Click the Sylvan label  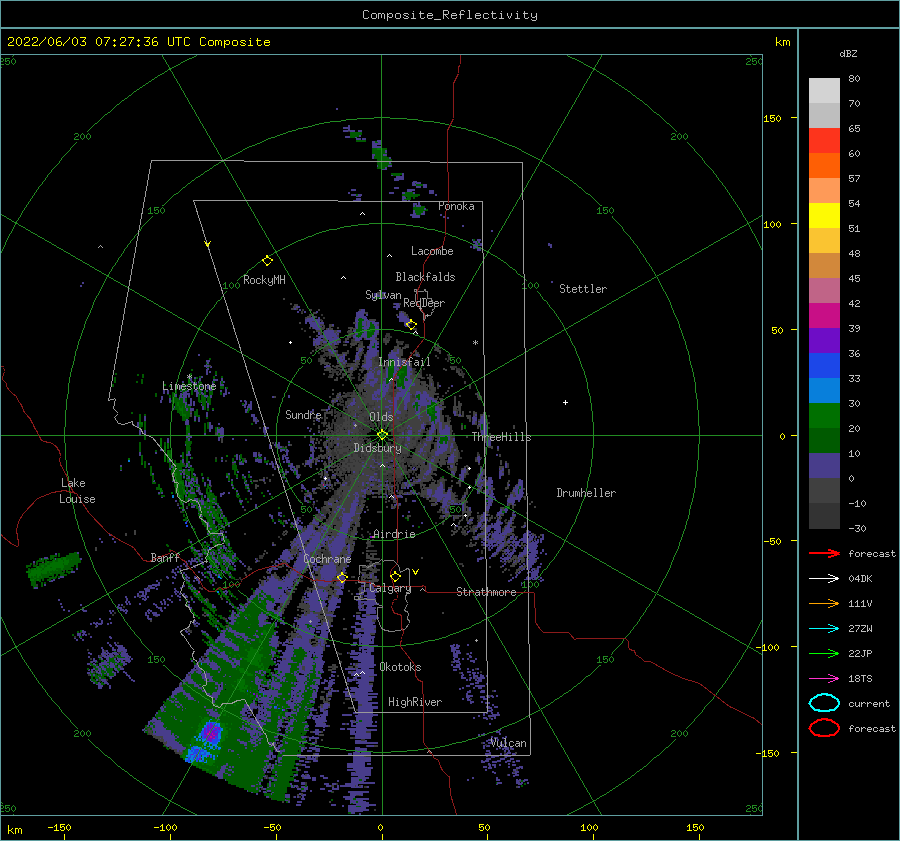tap(383, 296)
